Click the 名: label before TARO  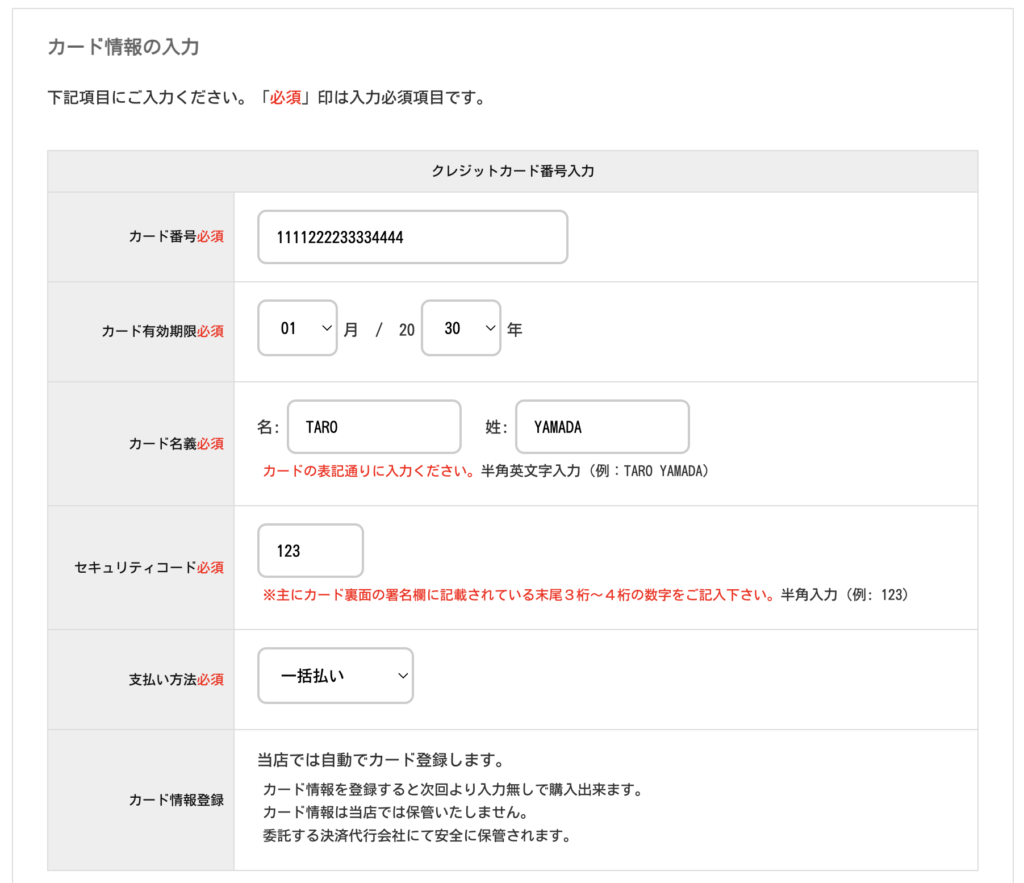pos(268,427)
